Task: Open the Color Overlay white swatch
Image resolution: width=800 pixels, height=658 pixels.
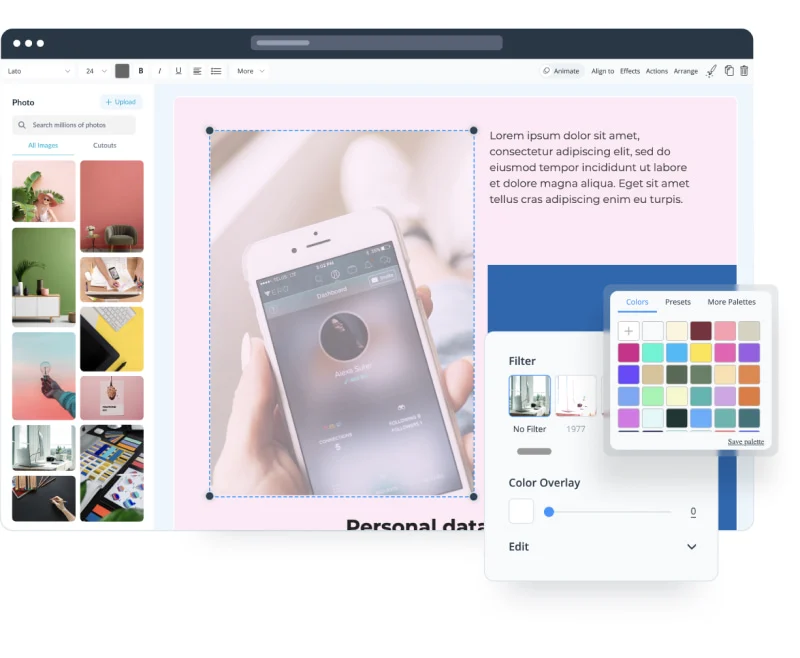Action: [521, 511]
